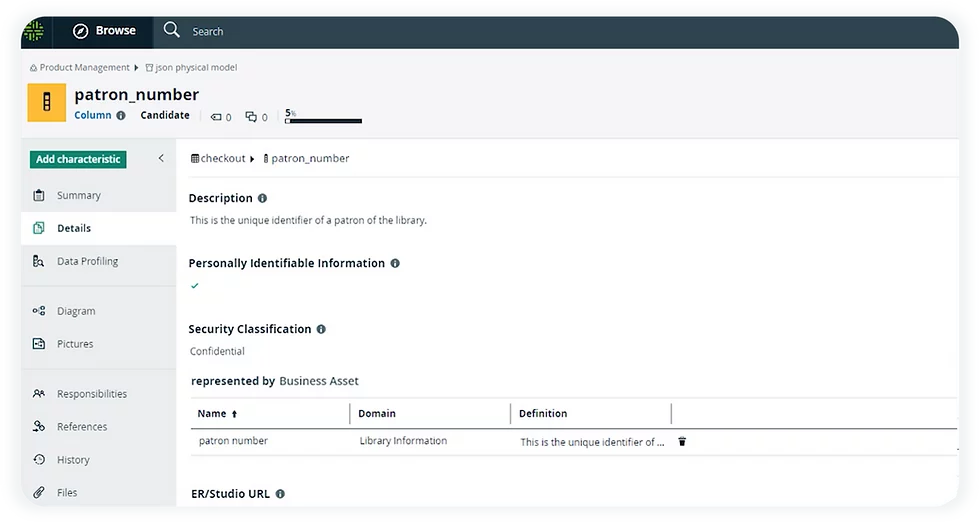Collapse the left sidebar with the chevron
This screenshot has height=523, width=980.
[x=161, y=159]
